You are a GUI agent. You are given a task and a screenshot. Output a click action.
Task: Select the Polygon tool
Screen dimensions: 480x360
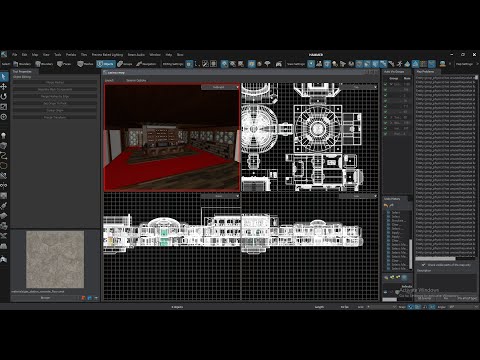click(4, 165)
